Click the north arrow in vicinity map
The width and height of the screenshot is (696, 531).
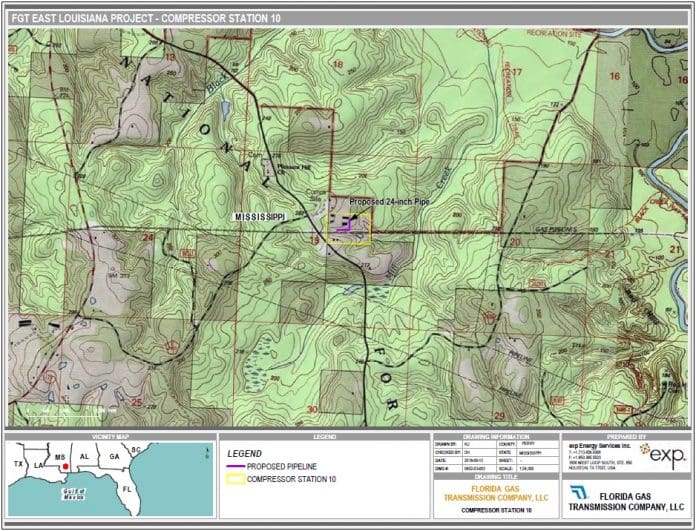208,453
